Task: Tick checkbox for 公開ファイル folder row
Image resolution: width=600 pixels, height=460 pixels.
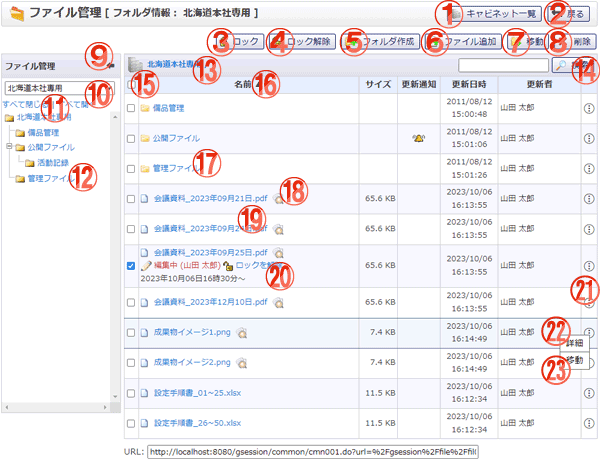Action: coord(131,139)
